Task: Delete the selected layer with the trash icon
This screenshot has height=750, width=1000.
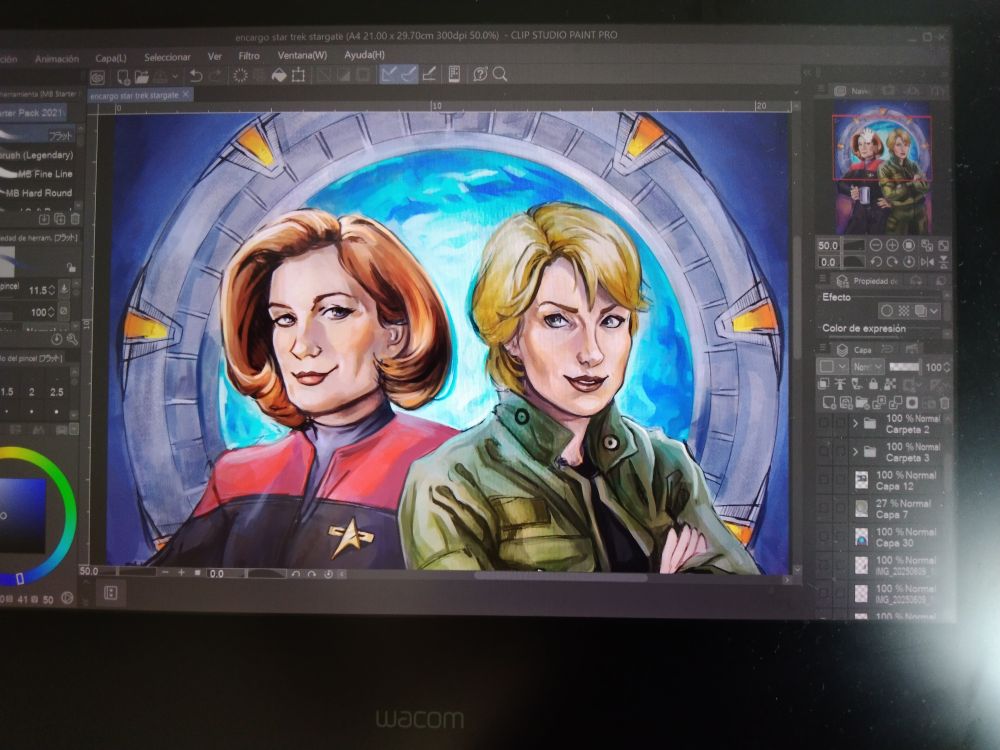Action: click(945, 402)
